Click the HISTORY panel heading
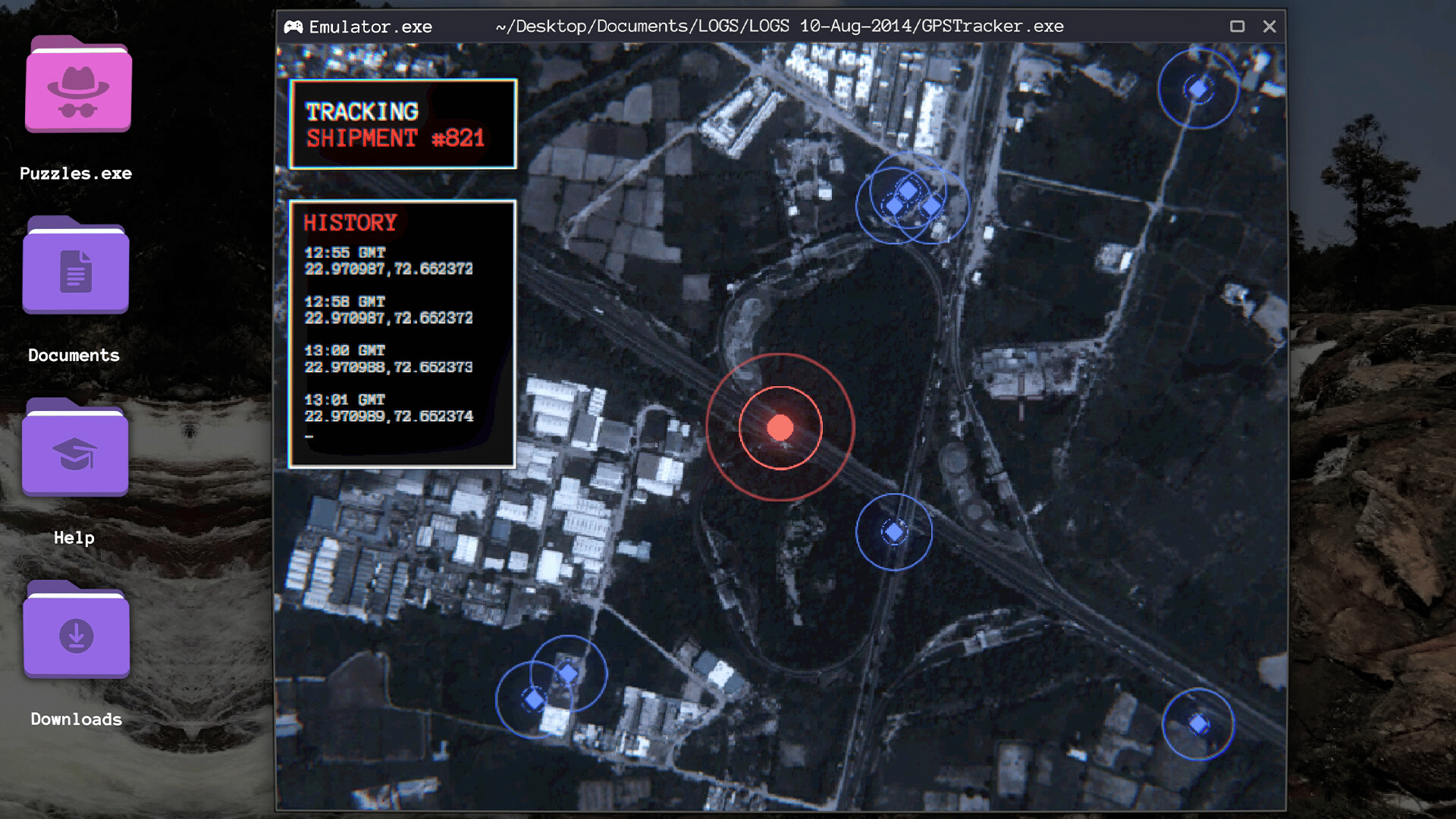Image resolution: width=1456 pixels, height=819 pixels. coord(350,223)
